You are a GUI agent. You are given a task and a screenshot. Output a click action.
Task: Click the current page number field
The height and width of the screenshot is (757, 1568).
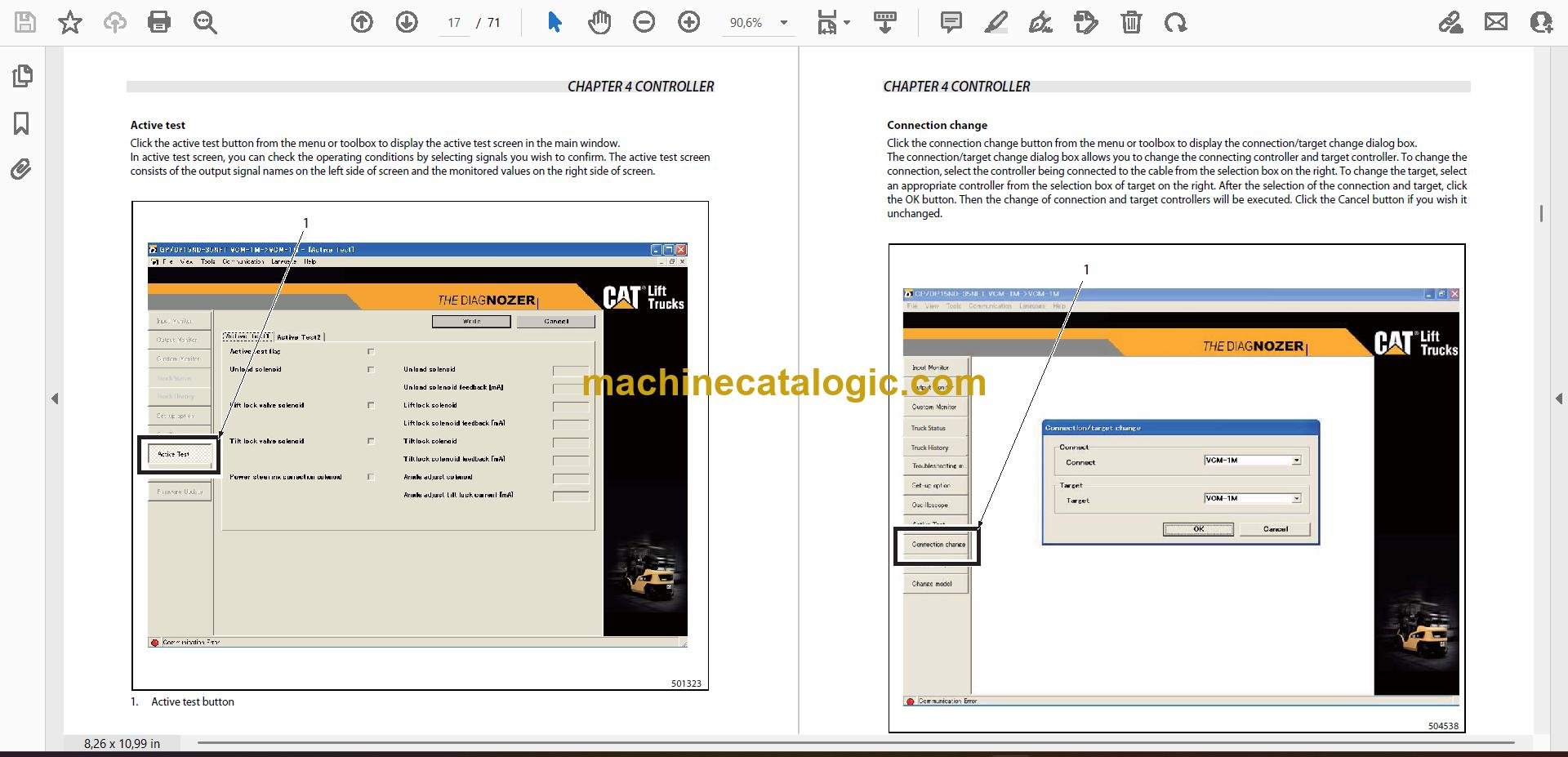[x=454, y=23]
